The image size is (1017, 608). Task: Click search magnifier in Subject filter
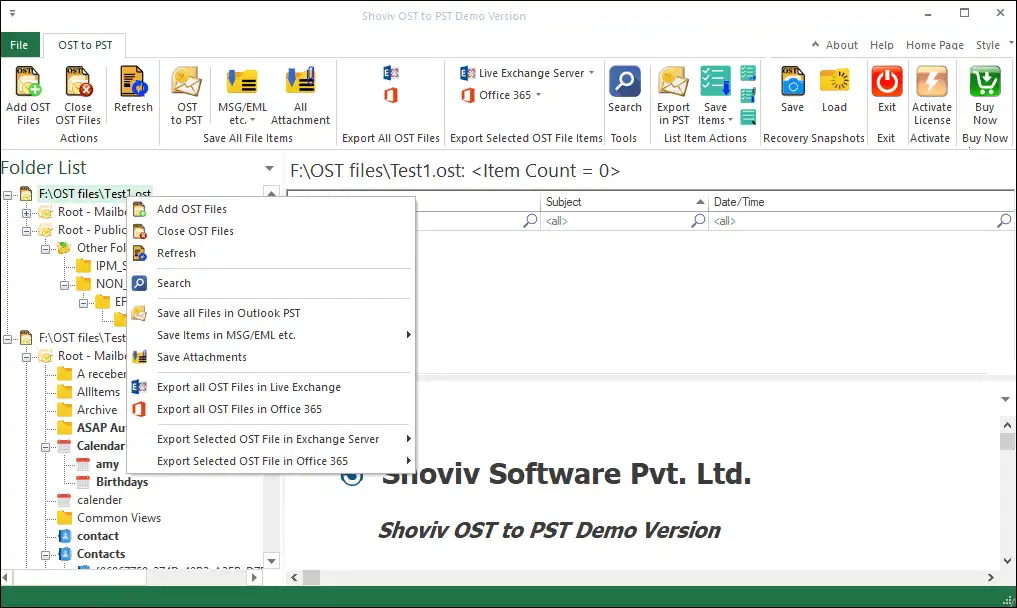[698, 221]
